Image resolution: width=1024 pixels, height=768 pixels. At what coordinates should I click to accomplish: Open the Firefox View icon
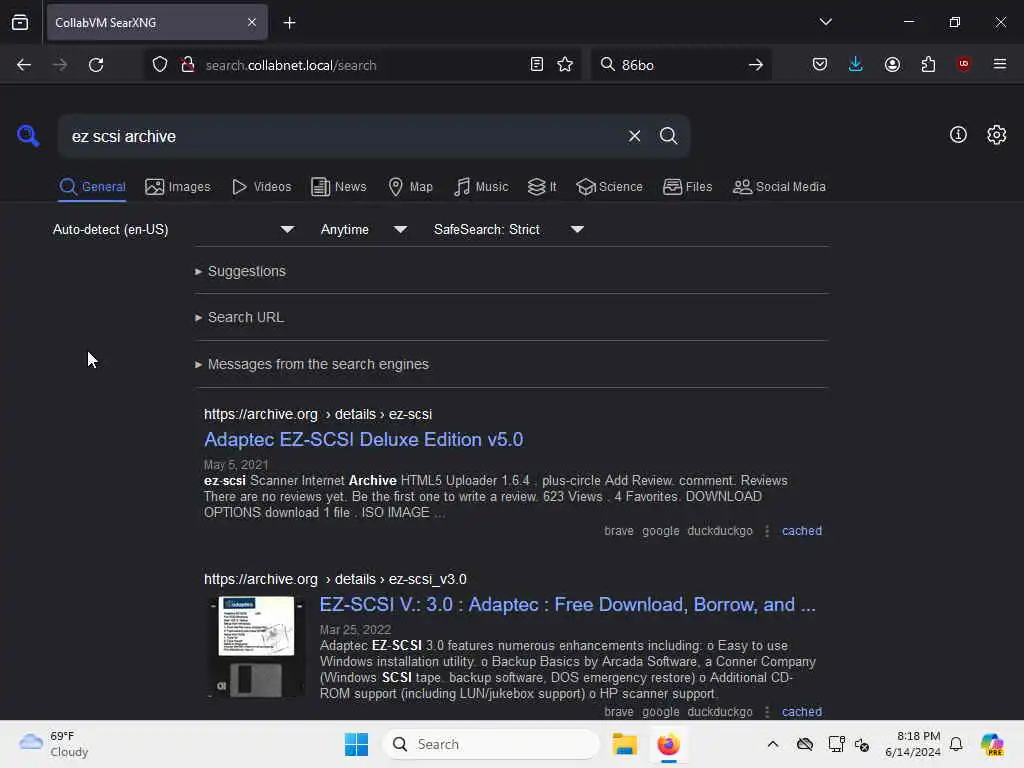[x=20, y=23]
